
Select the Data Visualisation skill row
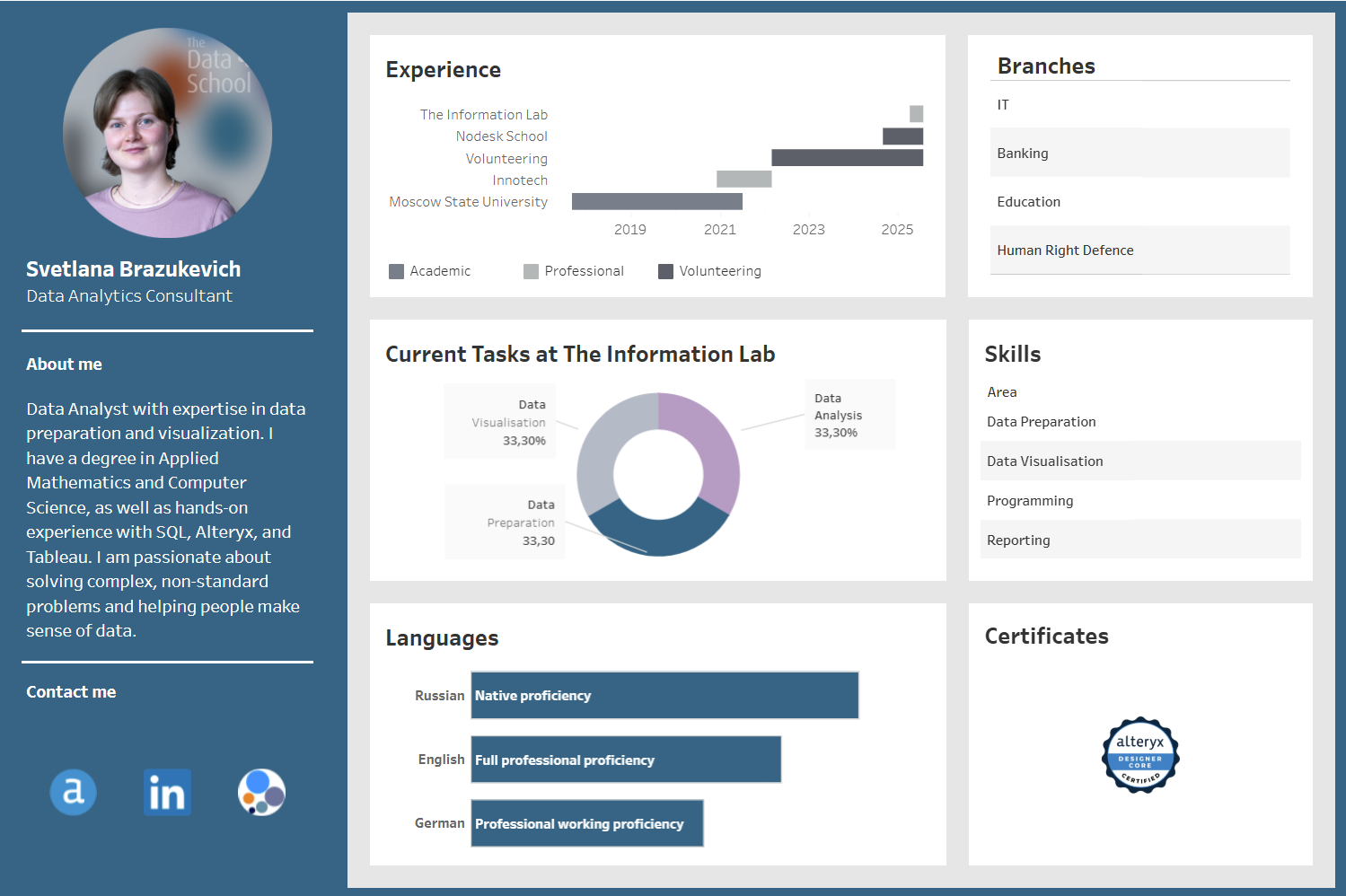[1140, 461]
